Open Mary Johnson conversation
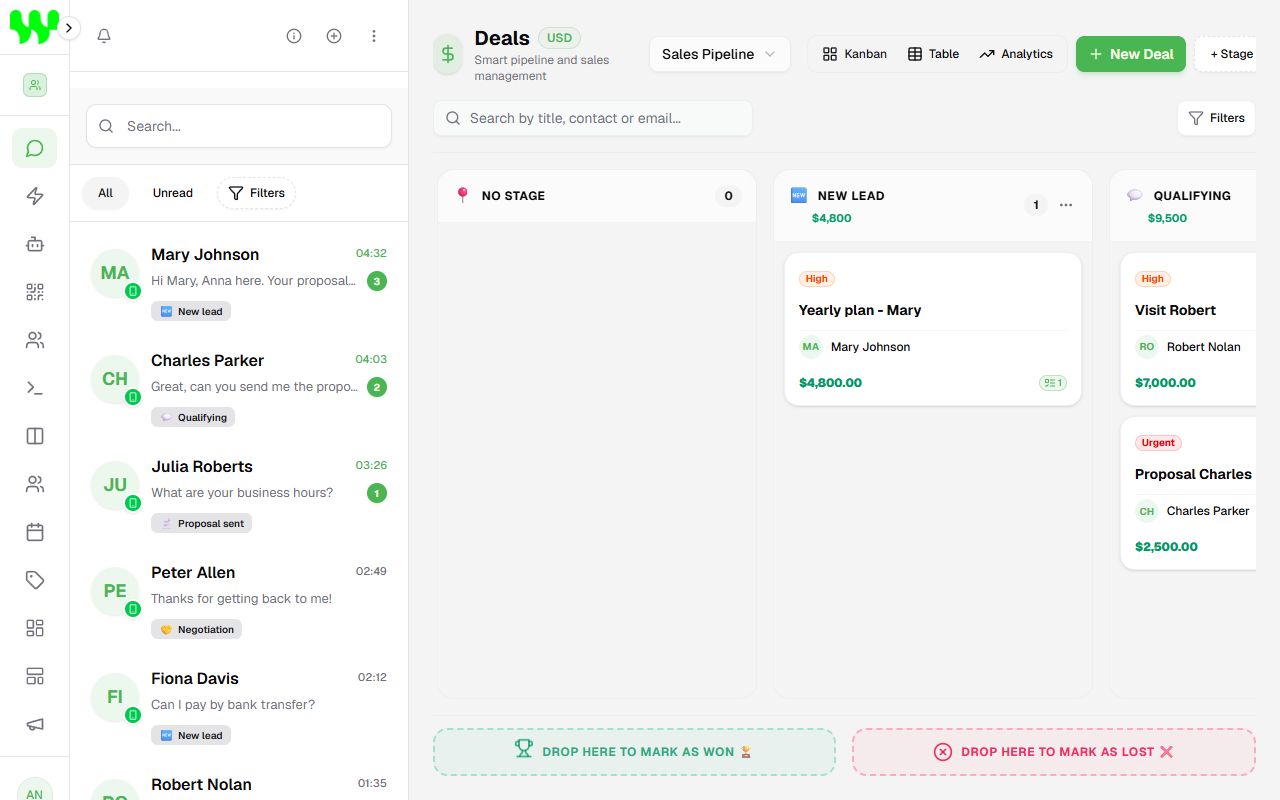 [239, 283]
